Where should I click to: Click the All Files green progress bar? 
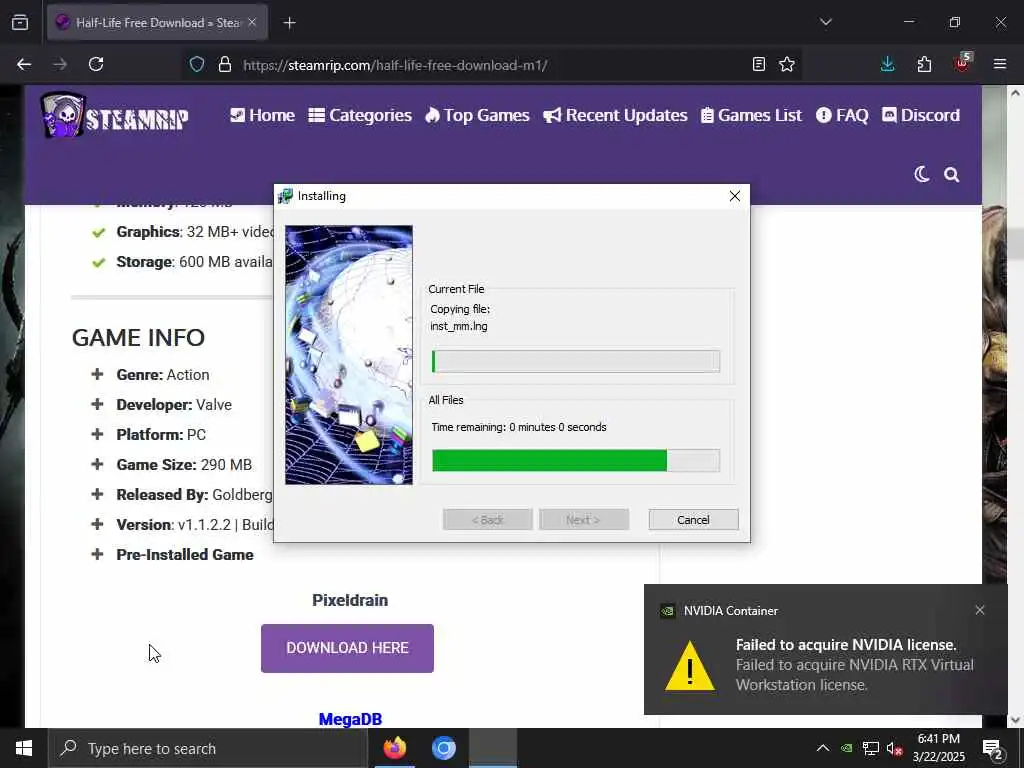coord(575,460)
